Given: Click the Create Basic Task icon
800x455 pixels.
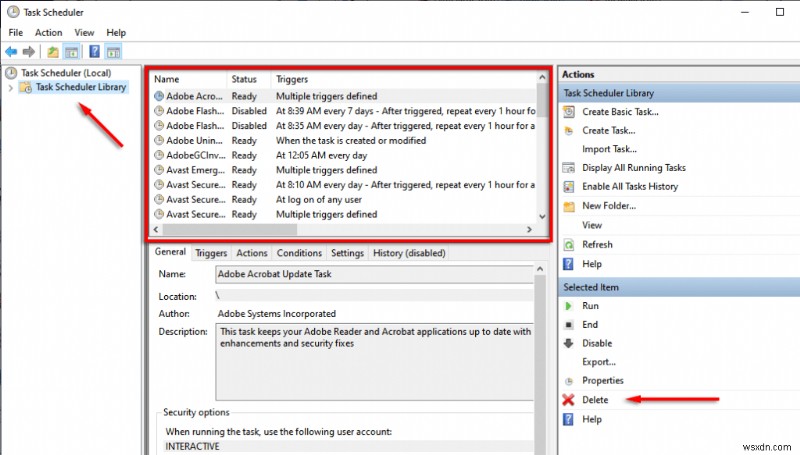Looking at the screenshot, I should (x=568, y=112).
